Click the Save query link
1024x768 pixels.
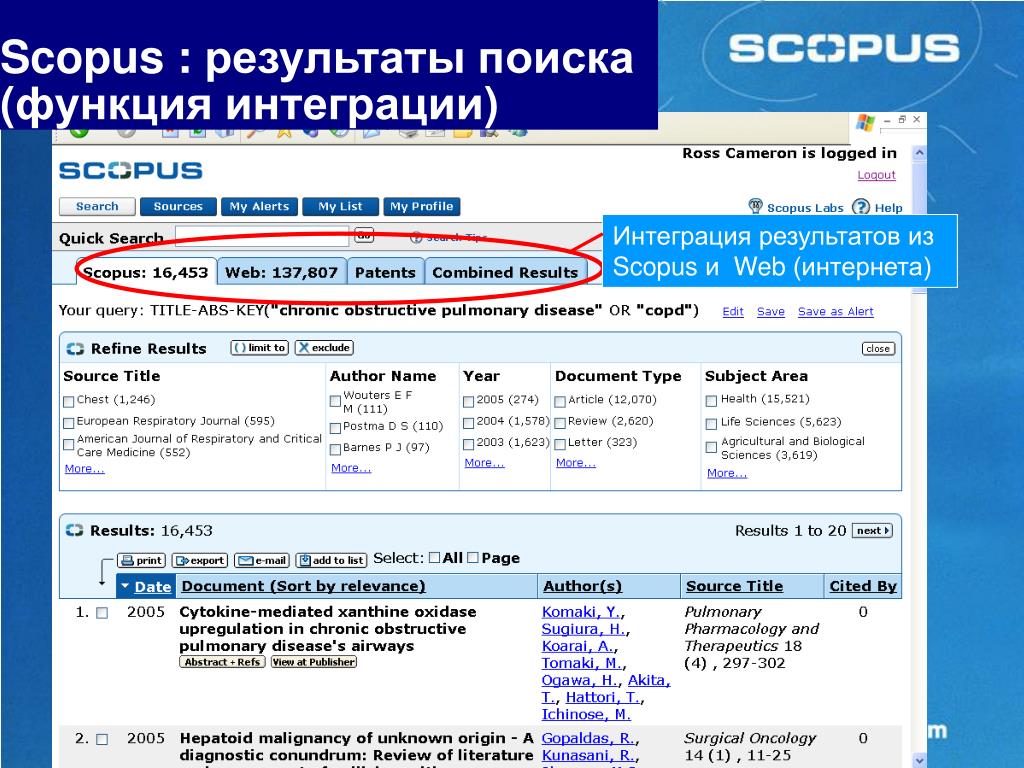click(x=771, y=312)
